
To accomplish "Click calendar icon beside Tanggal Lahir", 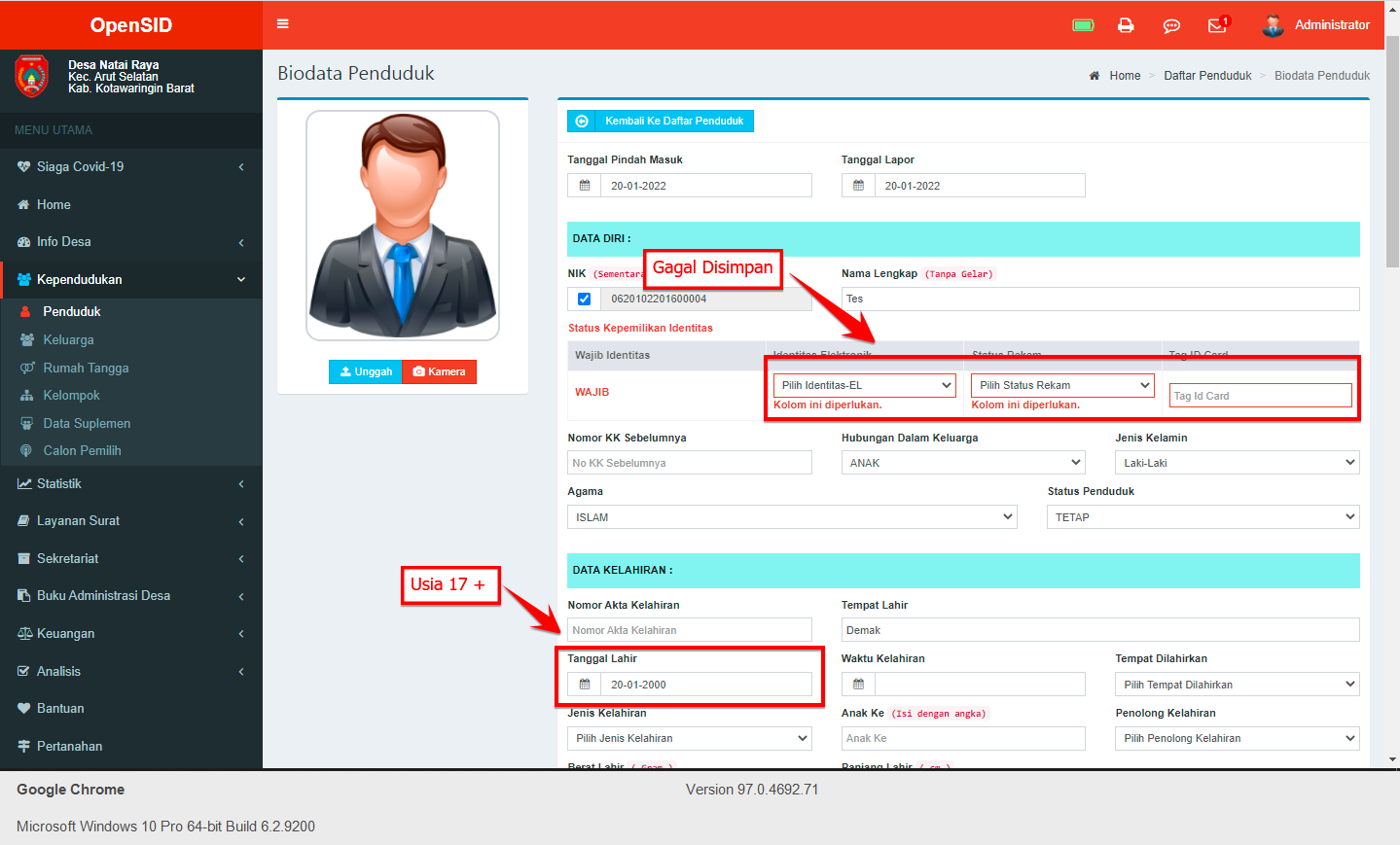I will (x=585, y=685).
